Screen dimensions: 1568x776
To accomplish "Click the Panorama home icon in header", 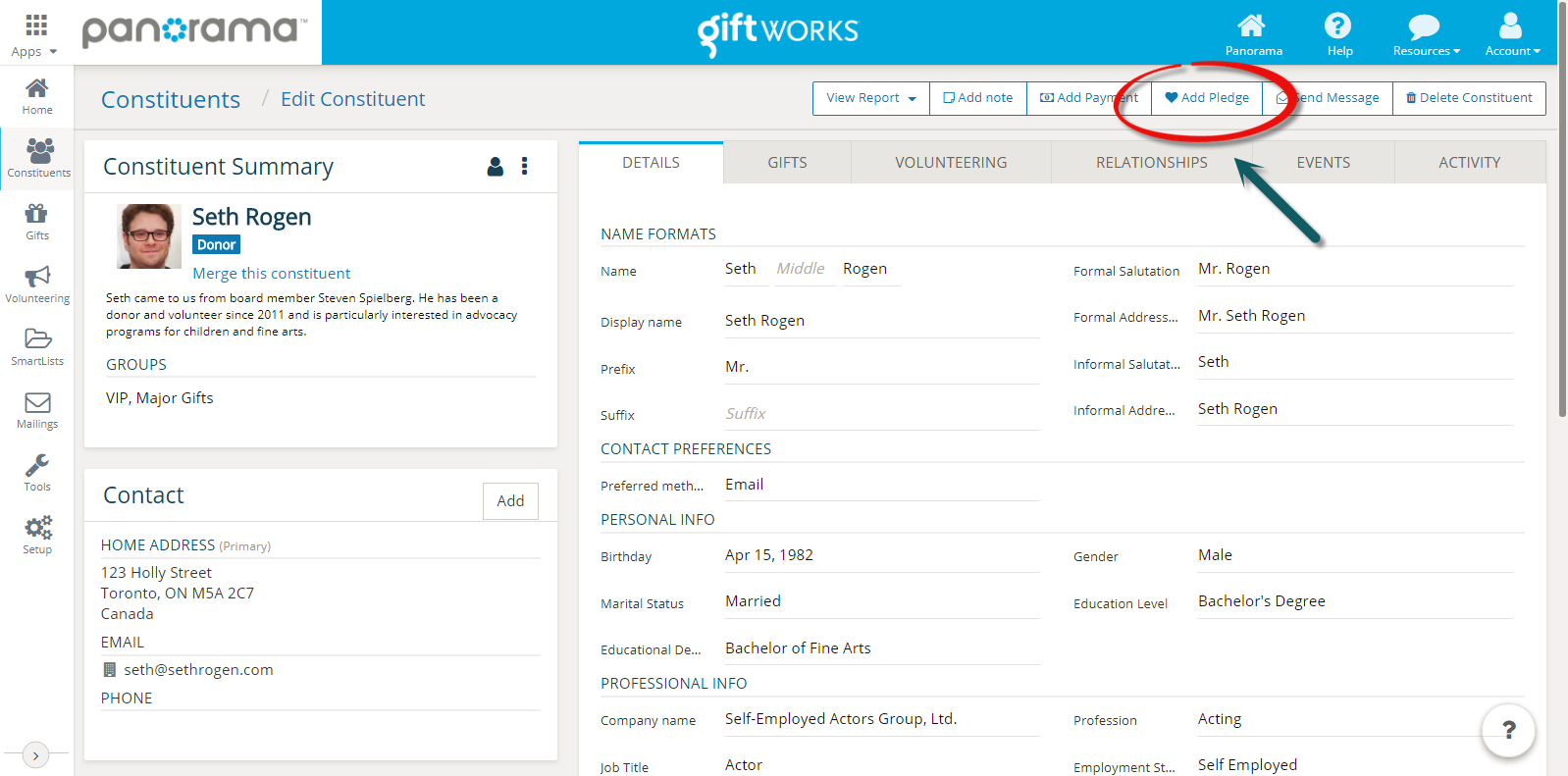I will (1252, 34).
